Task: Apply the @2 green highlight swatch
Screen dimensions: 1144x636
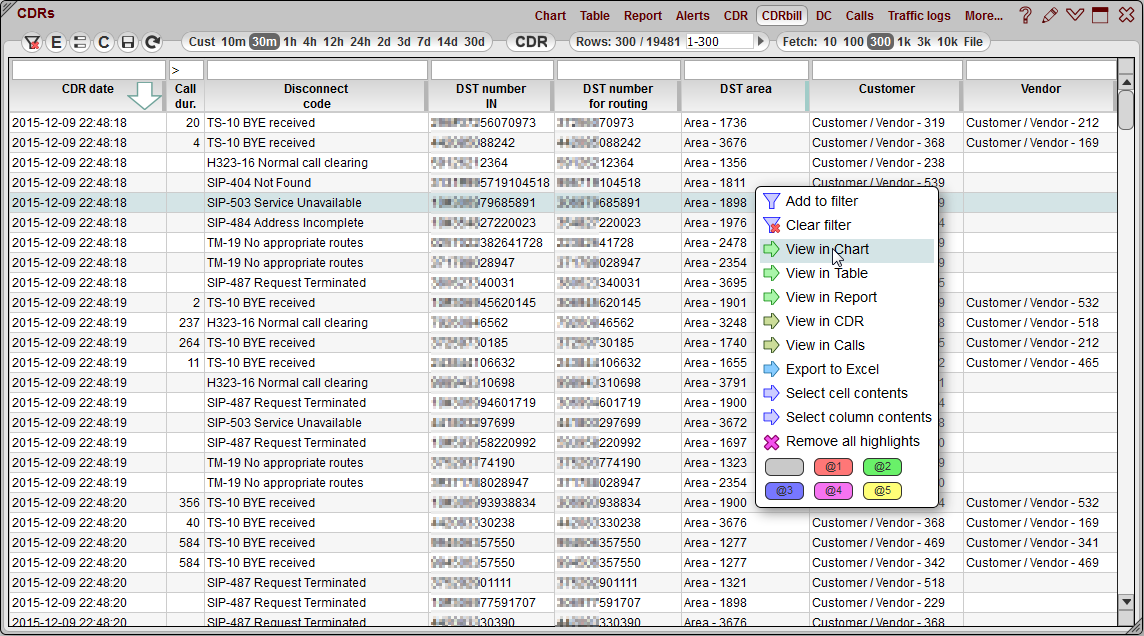Action: pyautogui.click(x=882, y=466)
